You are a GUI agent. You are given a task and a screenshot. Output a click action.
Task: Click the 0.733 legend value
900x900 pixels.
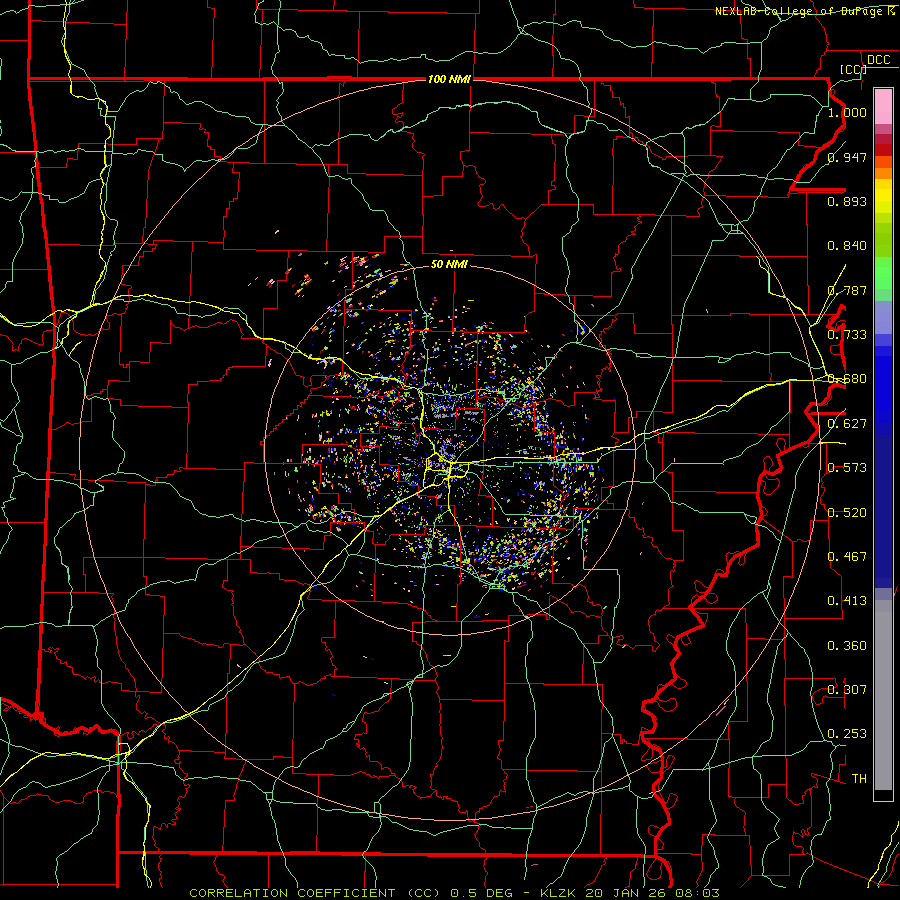847,335
